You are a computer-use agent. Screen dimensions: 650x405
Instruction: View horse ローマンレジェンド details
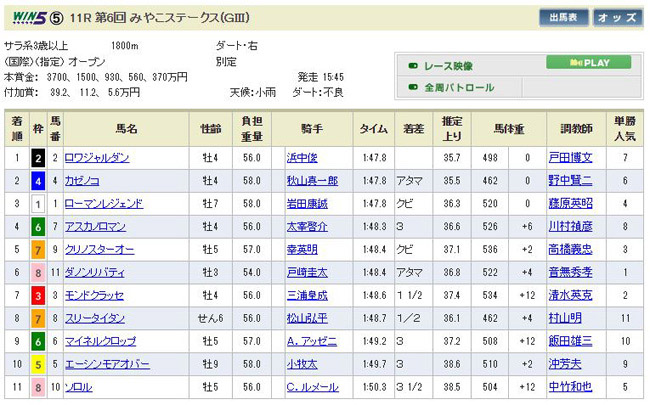tap(103, 204)
